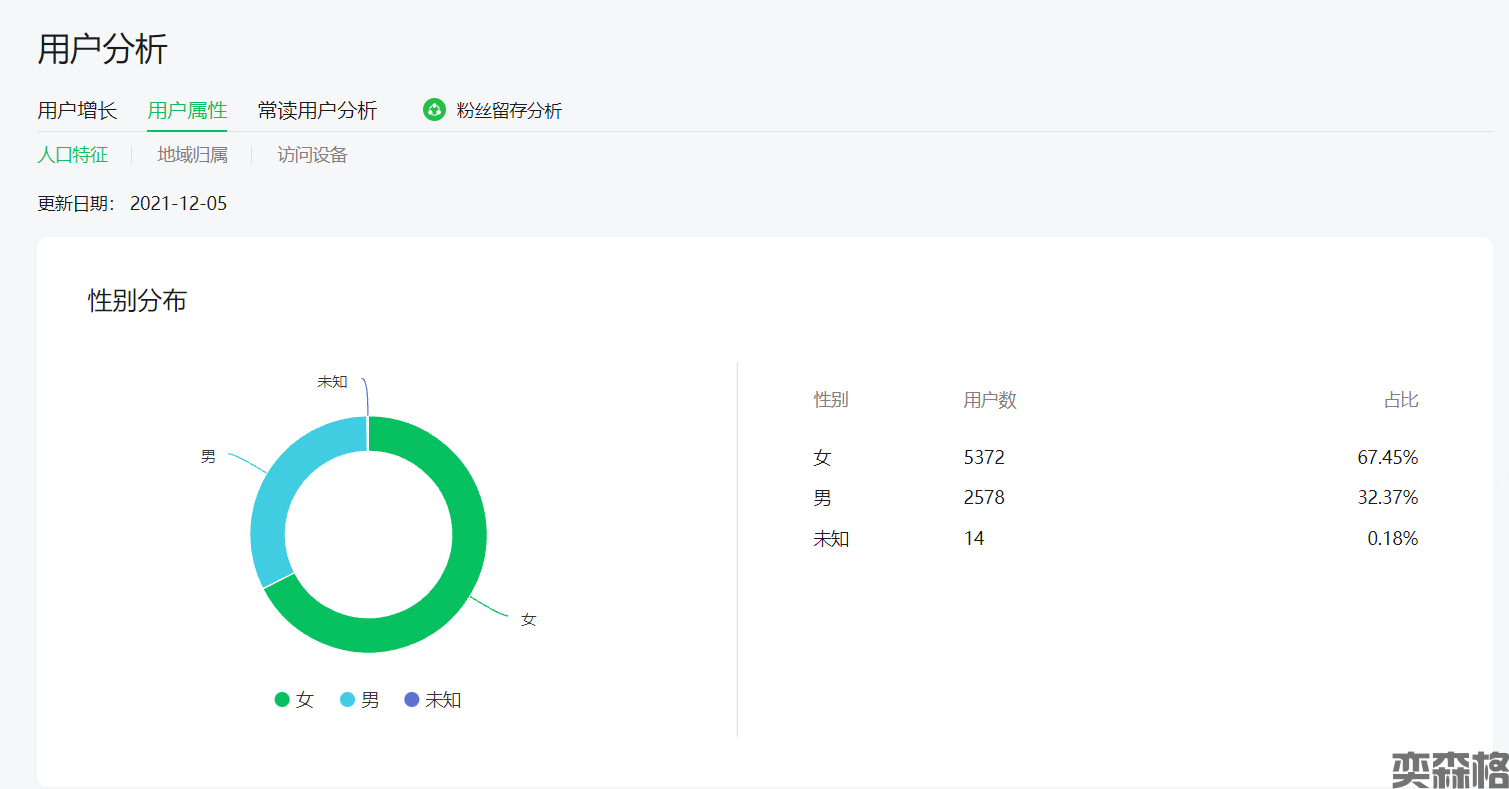The width and height of the screenshot is (1509, 789).
Task: Open the 访问设备 sub-tab
Action: tap(312, 155)
